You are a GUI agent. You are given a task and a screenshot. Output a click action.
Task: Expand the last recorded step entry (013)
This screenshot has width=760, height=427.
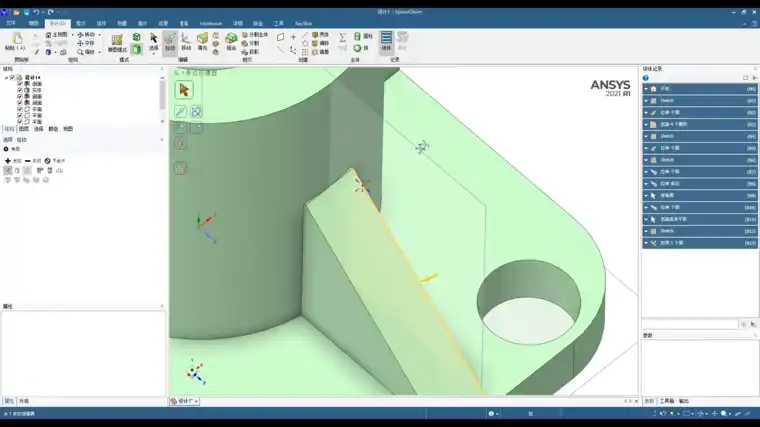tap(646, 243)
